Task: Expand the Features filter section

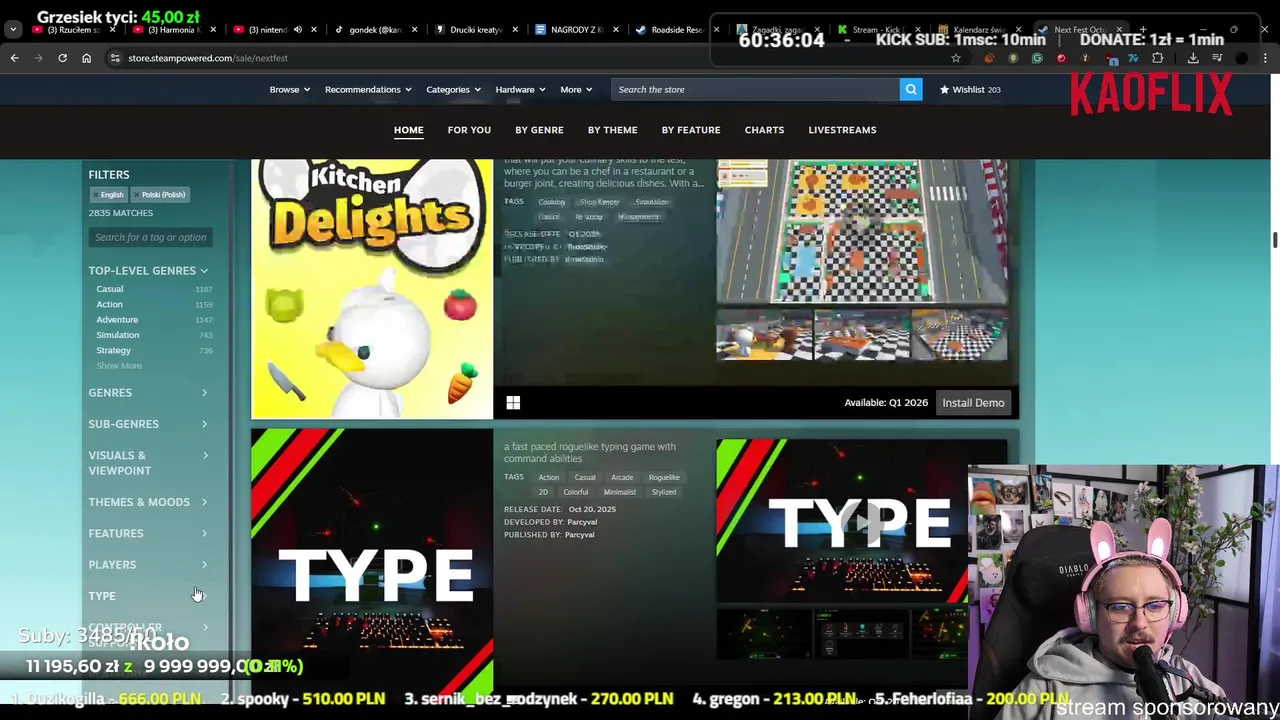Action: coord(148,533)
